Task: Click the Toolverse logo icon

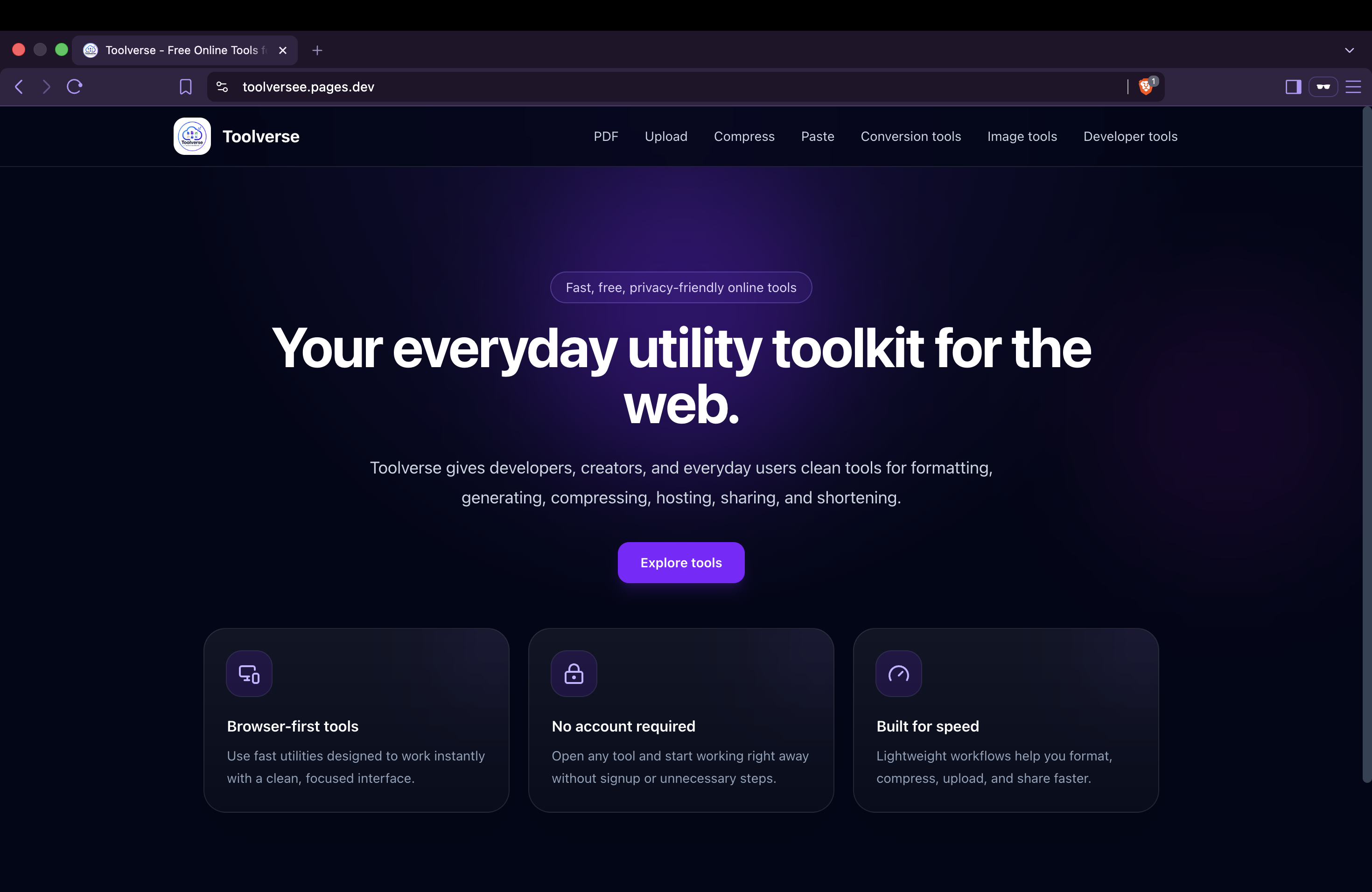Action: 192,136
